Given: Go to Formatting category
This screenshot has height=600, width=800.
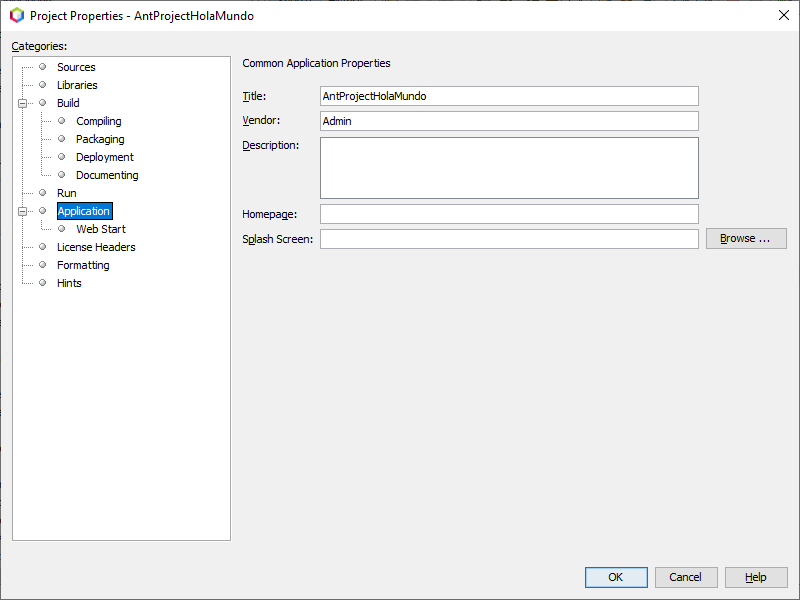Looking at the screenshot, I should [83, 265].
